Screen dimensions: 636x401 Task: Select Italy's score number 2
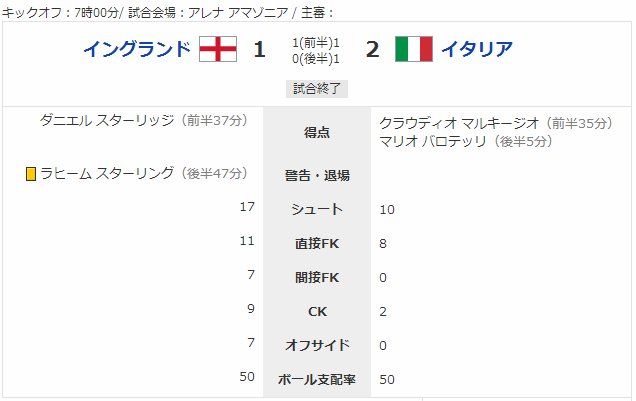tap(372, 49)
